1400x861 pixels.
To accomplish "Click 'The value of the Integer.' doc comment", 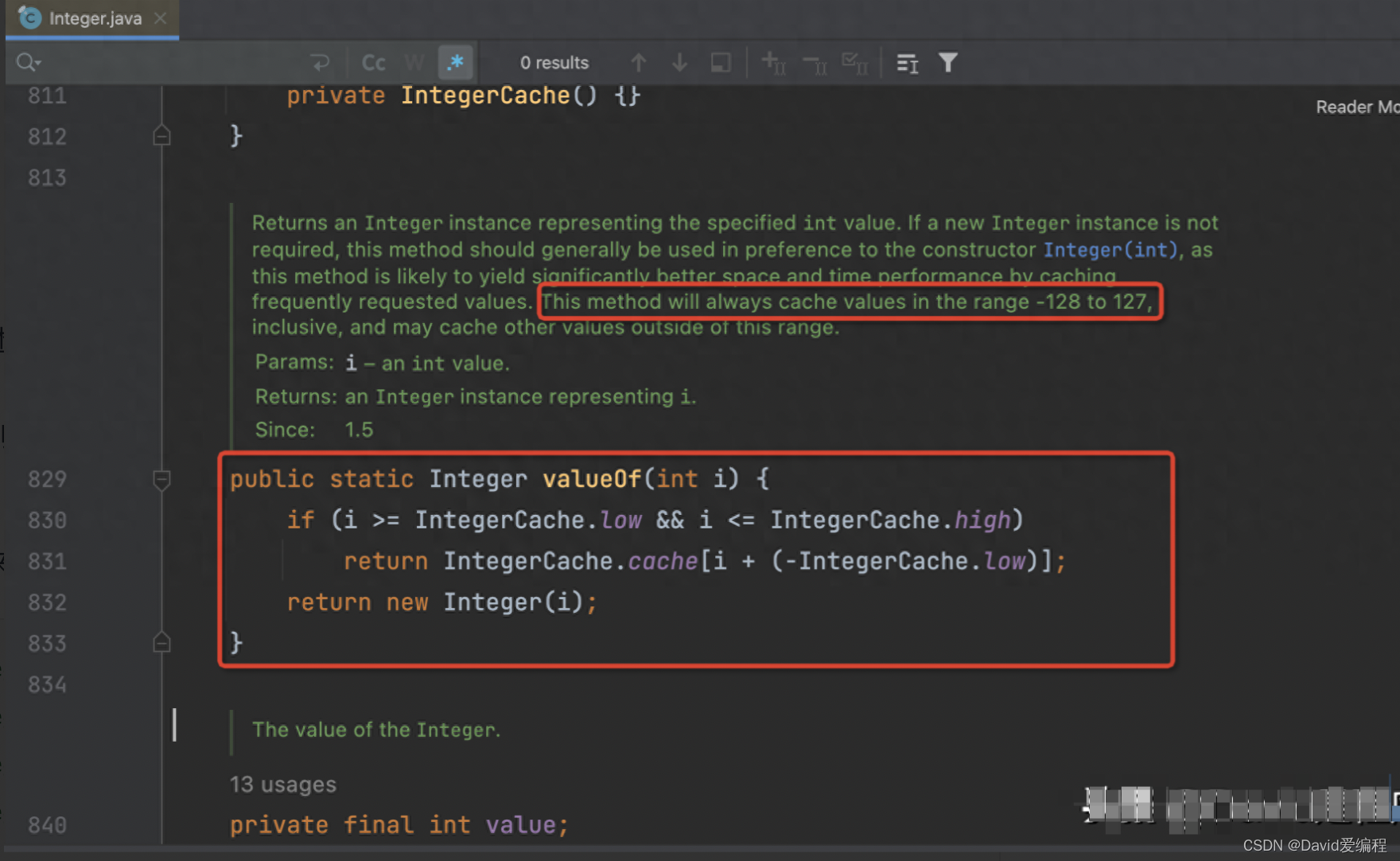I will click(376, 730).
